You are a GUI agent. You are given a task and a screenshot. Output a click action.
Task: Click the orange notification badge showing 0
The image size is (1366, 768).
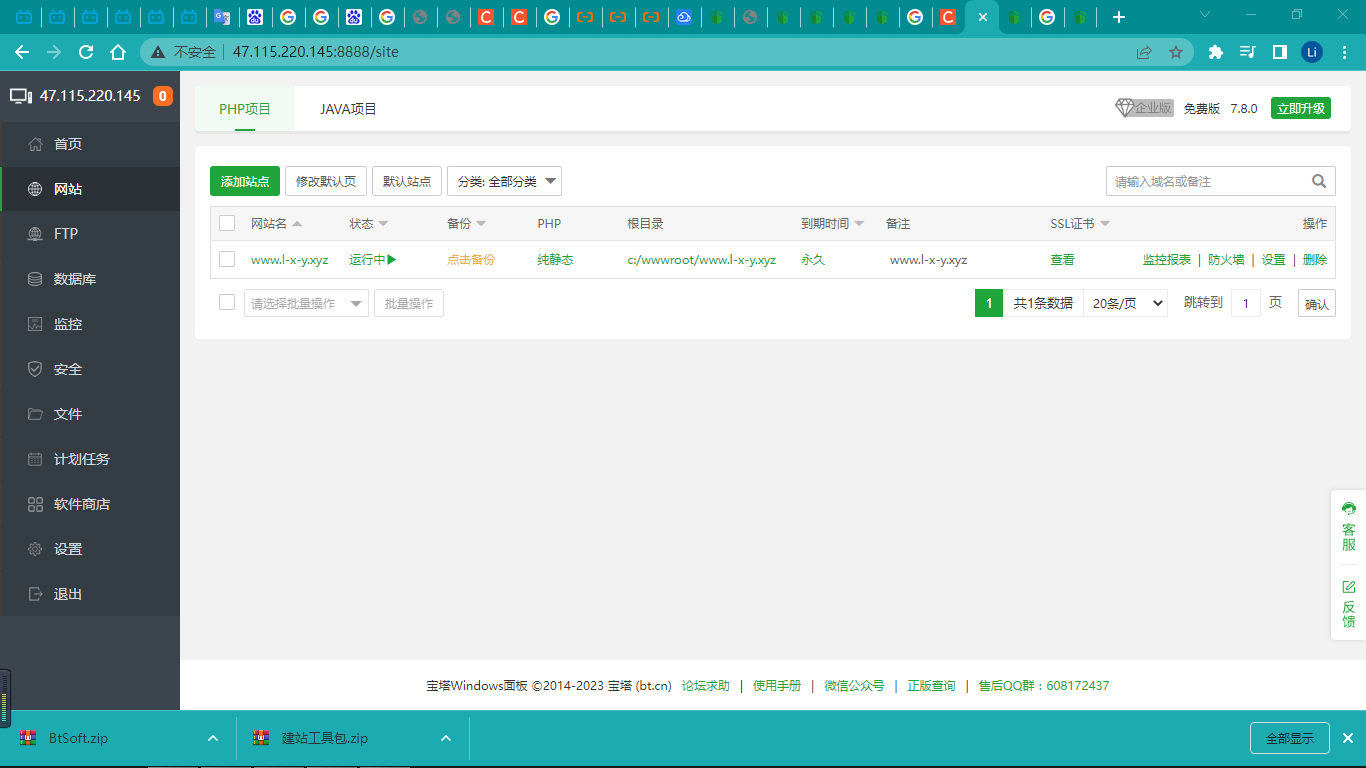tap(162, 96)
